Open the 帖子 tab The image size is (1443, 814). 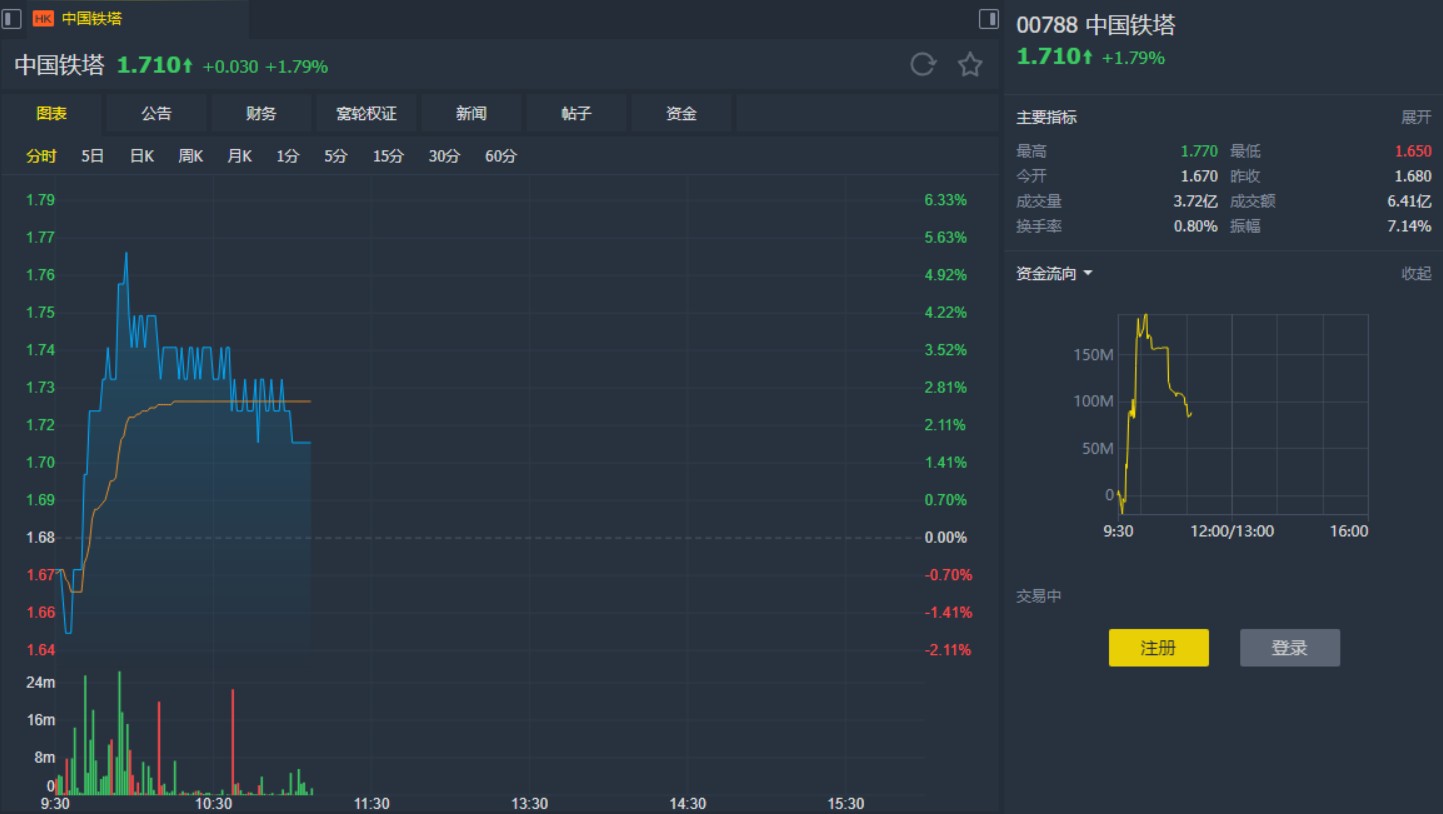tap(576, 114)
